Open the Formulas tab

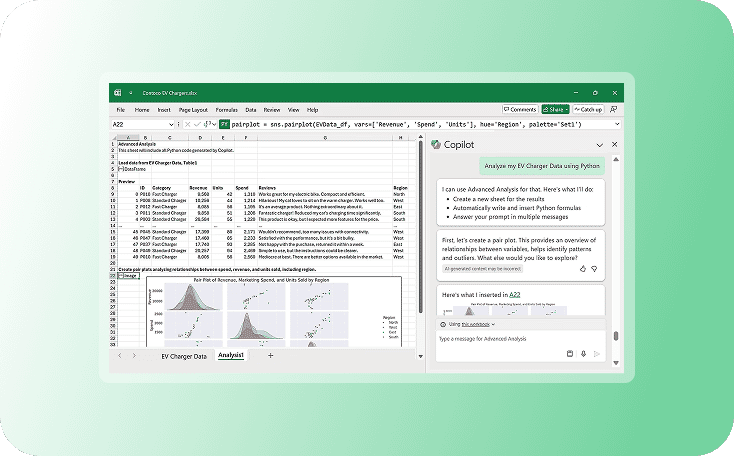[x=227, y=110]
